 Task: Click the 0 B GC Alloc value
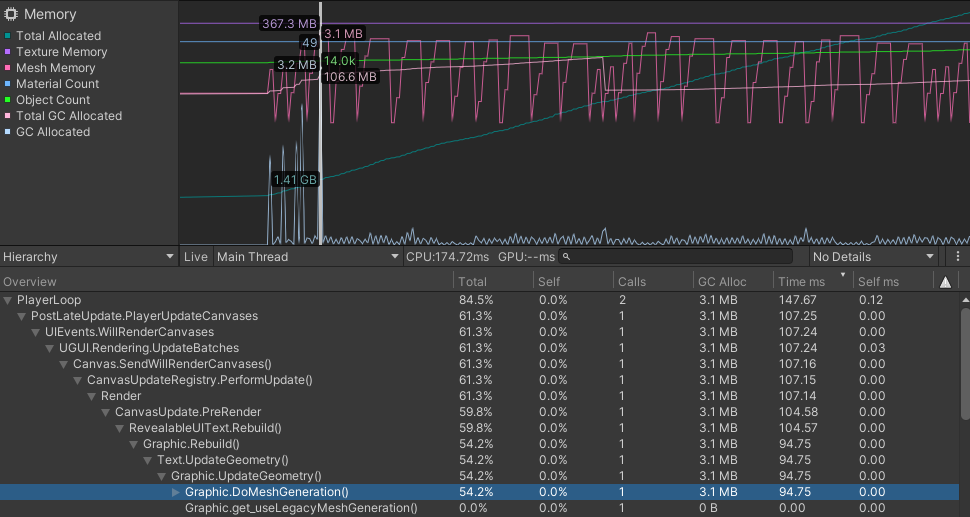point(708,508)
